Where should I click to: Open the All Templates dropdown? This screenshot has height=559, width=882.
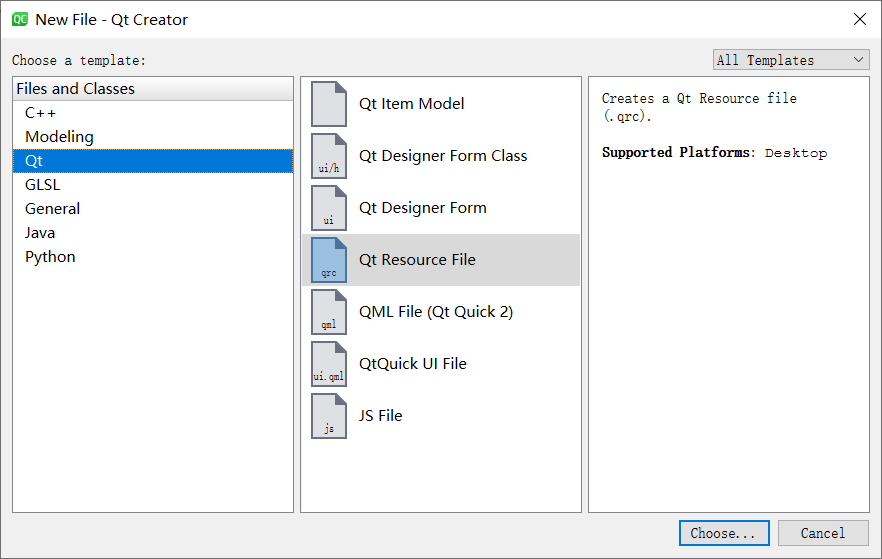791,60
